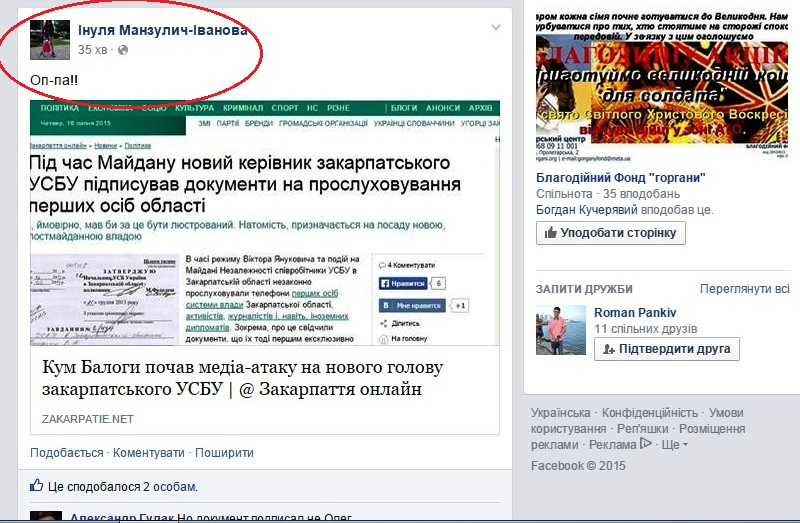Viewport: 800px width, 523px height.
Task: Open Благодійний Фонд "горгани" page link
Action: (620, 178)
